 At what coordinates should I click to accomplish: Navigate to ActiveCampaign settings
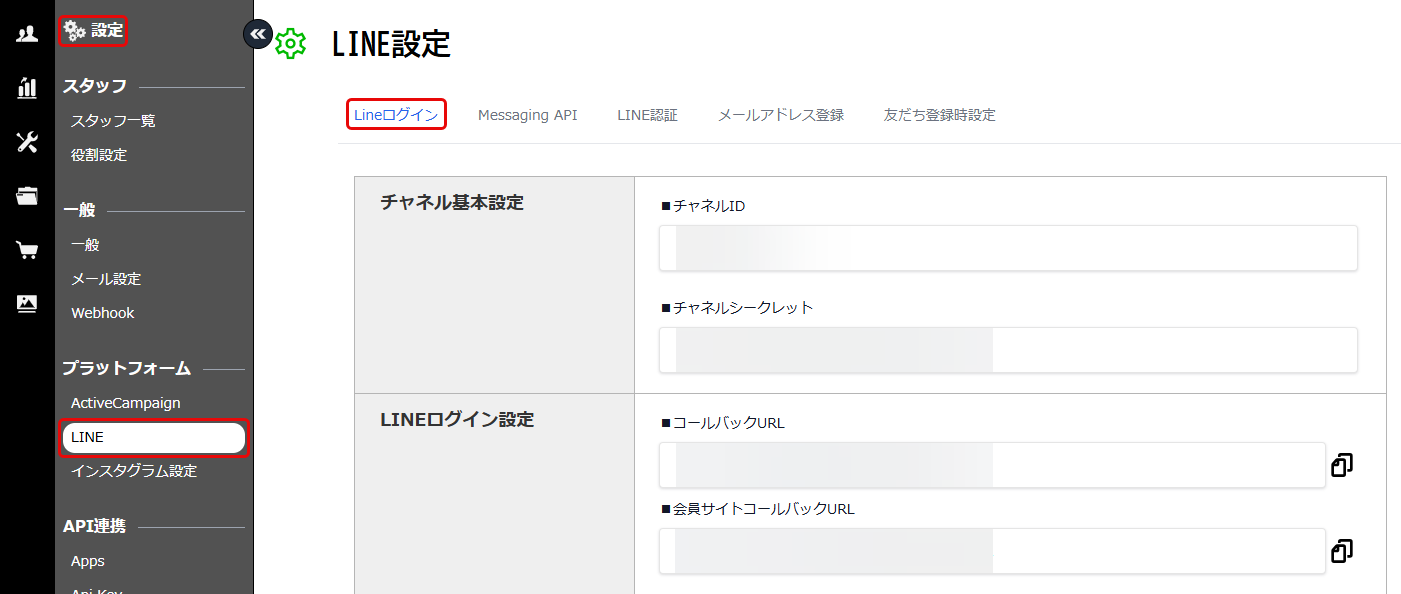(x=124, y=402)
